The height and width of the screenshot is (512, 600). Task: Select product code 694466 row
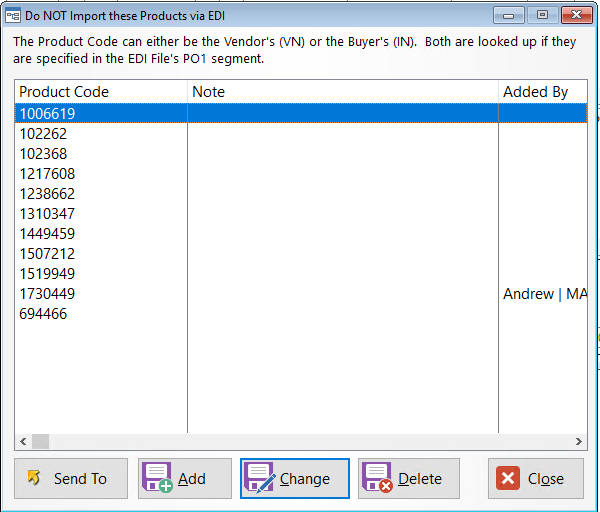point(301,314)
